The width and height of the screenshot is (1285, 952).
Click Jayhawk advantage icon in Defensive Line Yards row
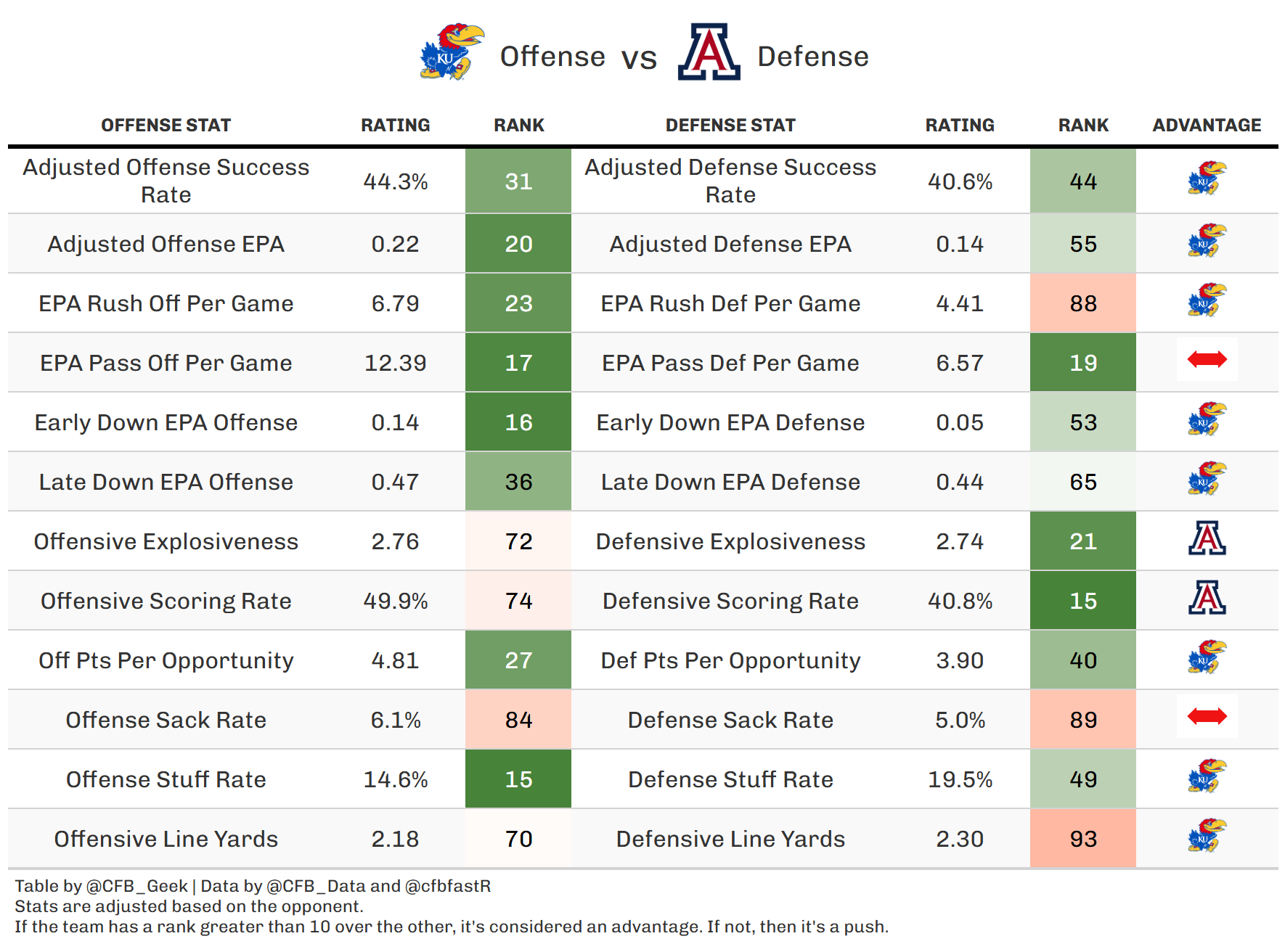[1207, 836]
